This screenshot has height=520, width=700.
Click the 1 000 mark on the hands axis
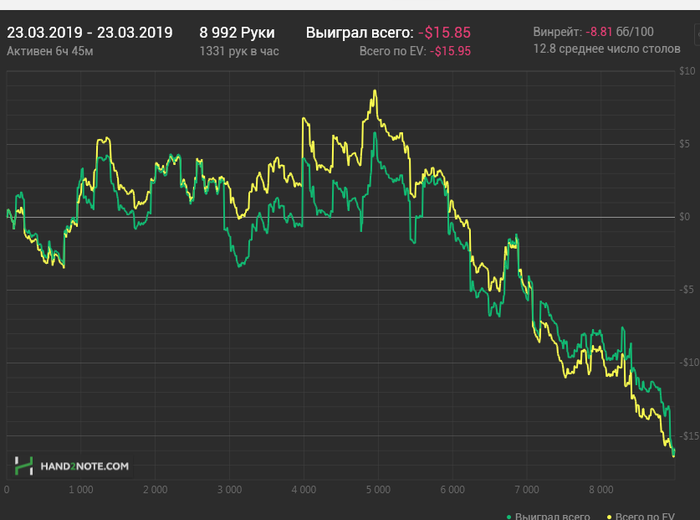[x=81, y=490]
